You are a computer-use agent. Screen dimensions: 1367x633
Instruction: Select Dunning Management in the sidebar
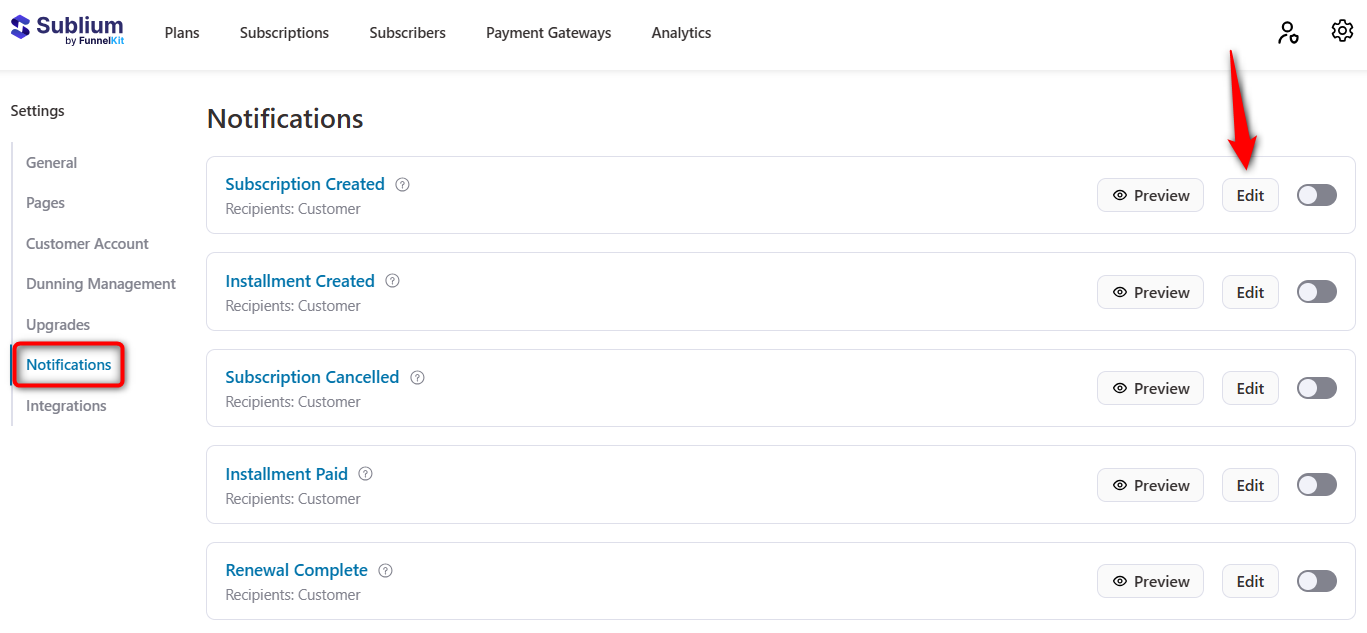pos(101,283)
